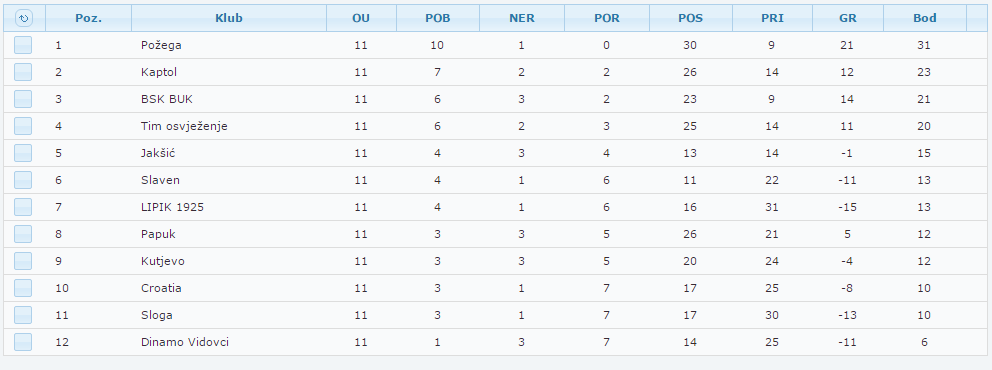Select the row checkbox for Požega
Image resolution: width=992 pixels, height=370 pixels.
click(23, 45)
